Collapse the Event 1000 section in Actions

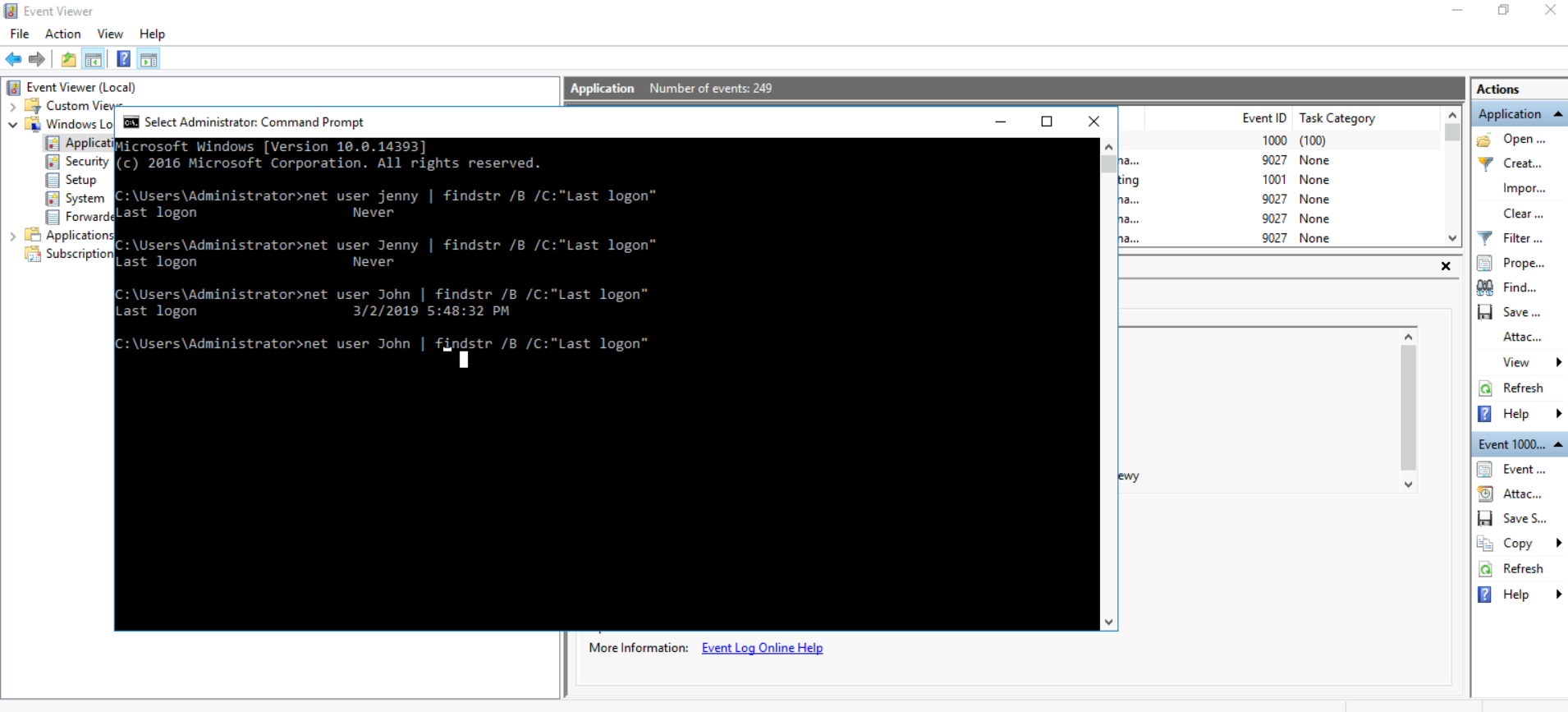pos(1557,444)
